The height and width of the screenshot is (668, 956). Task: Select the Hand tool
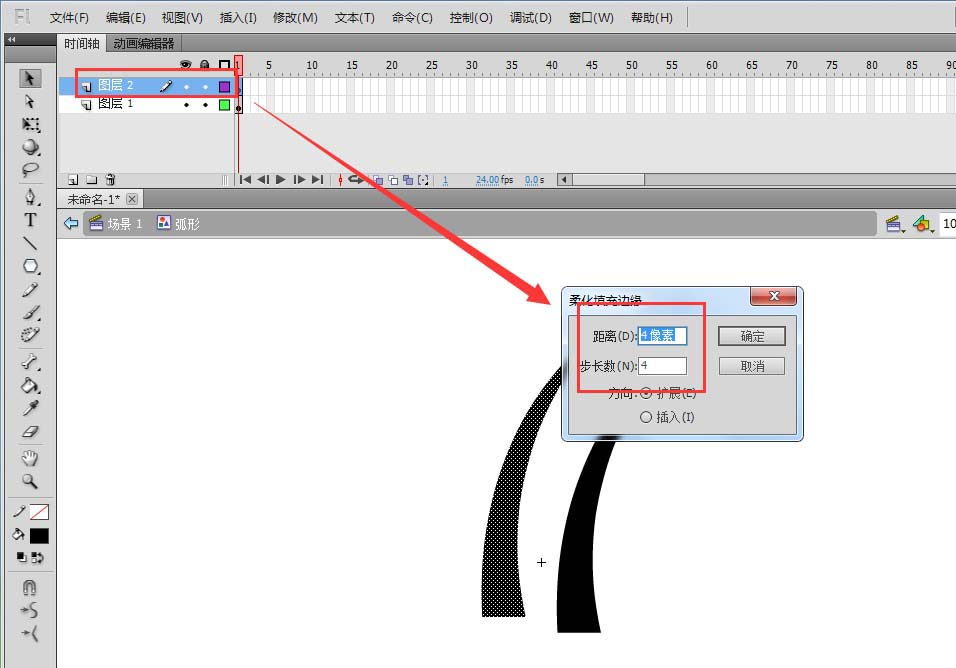coord(29,458)
